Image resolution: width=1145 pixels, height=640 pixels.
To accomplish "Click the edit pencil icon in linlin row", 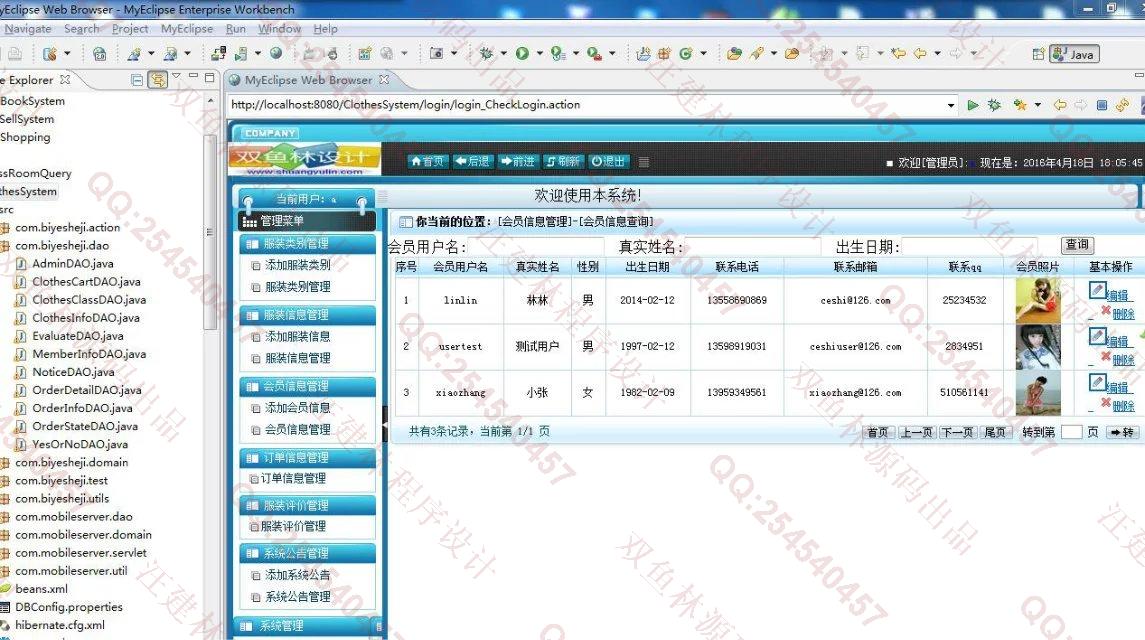I will 1097,290.
